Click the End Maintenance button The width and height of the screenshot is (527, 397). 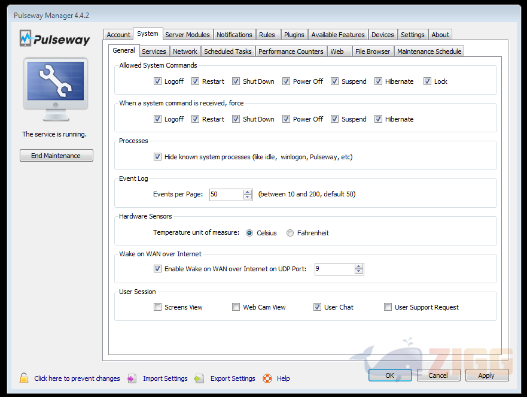[x=56, y=156]
